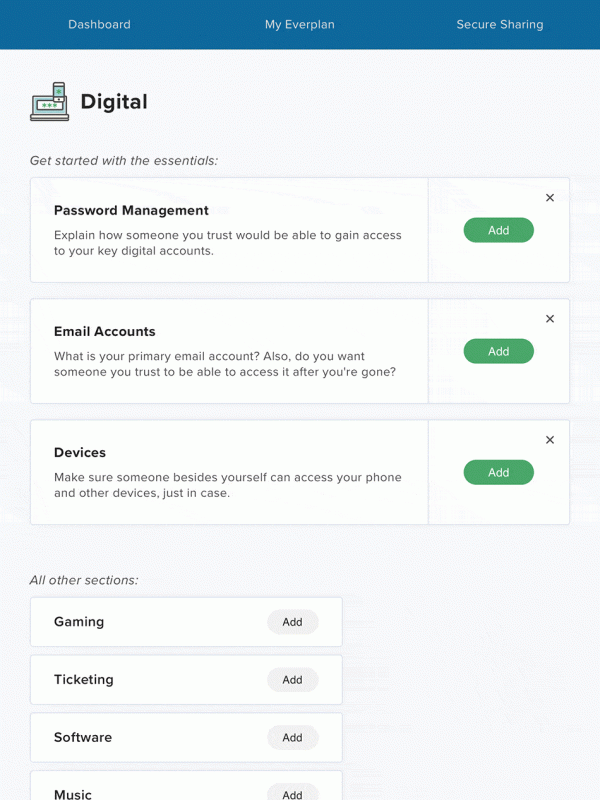Add Password Management section
This screenshot has width=600, height=800.
498,230
